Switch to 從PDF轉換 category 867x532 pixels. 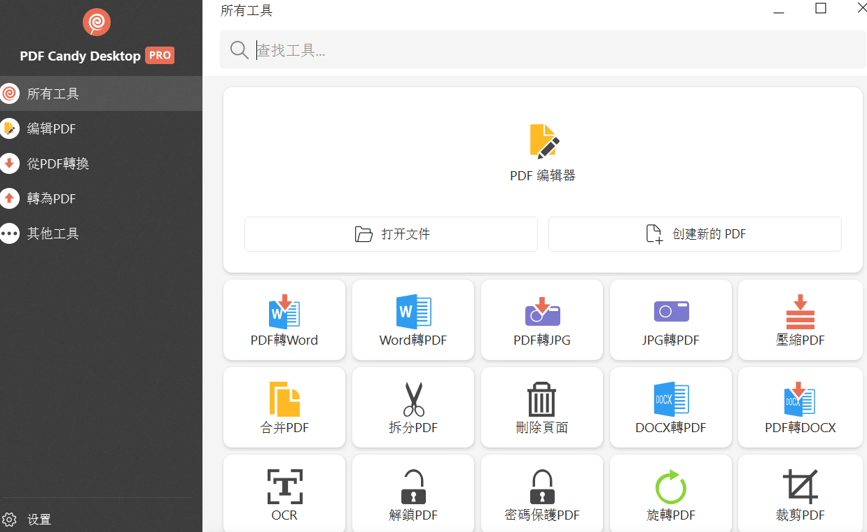(101, 164)
